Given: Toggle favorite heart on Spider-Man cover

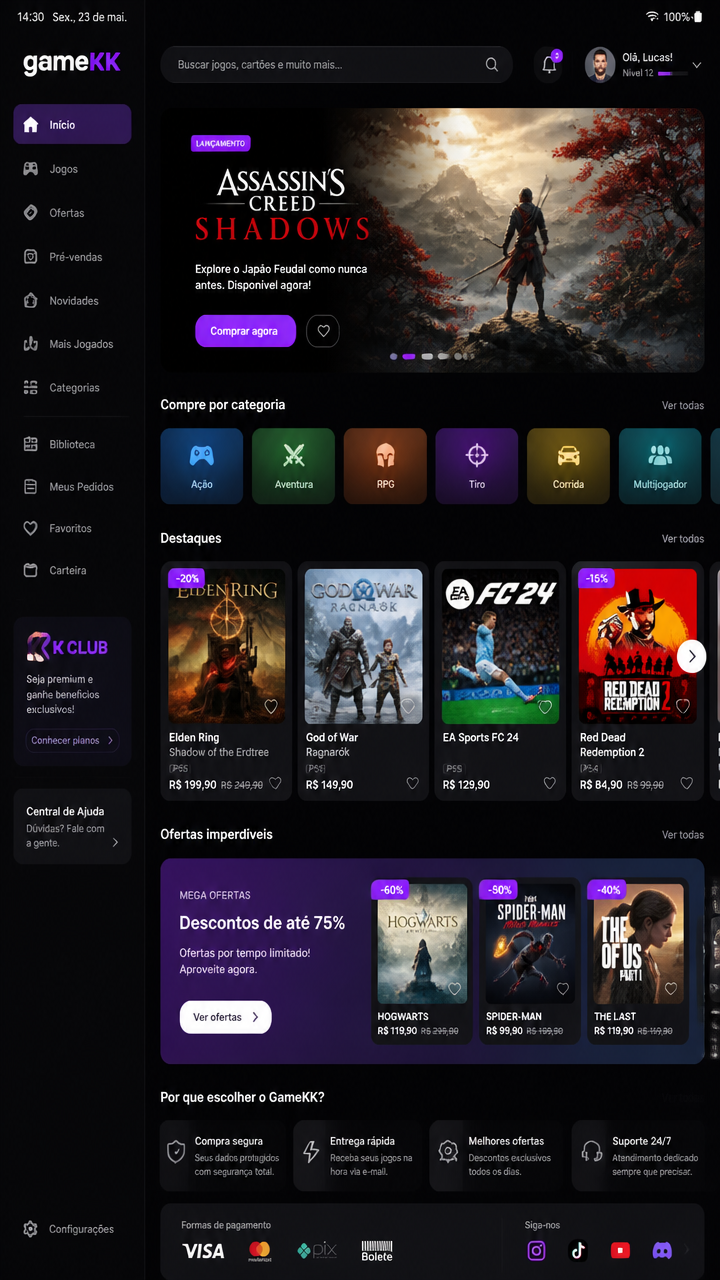Looking at the screenshot, I should [x=563, y=989].
